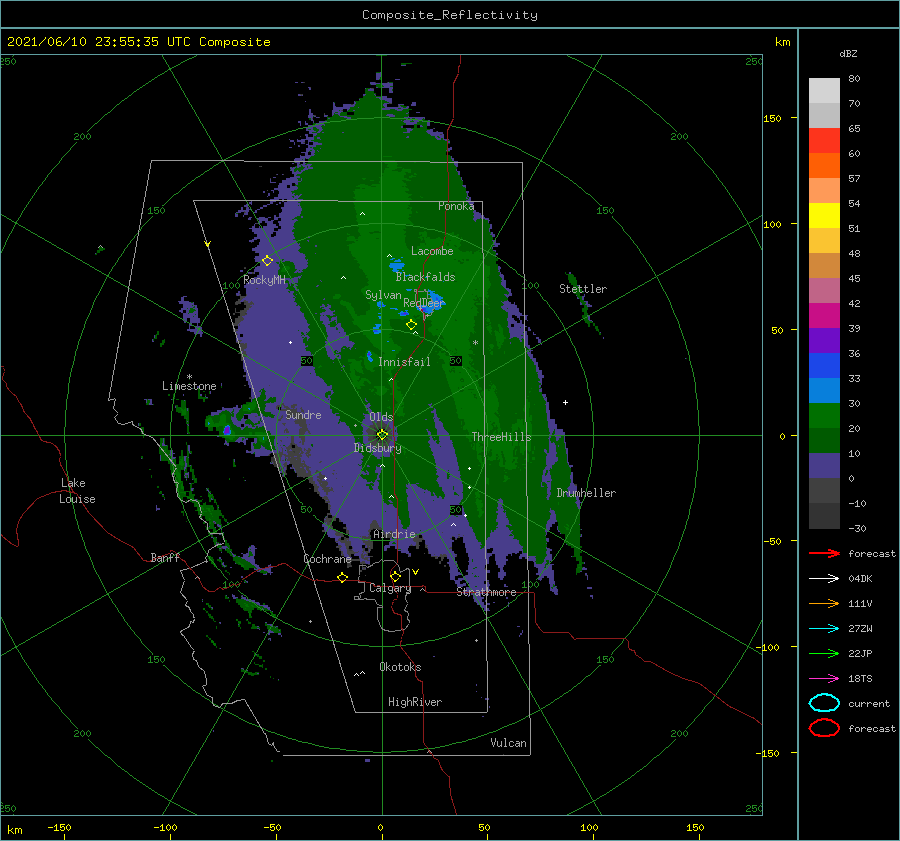Click the red 65 dBZ color swatch
Screen dimensions: 900x841
[824, 141]
